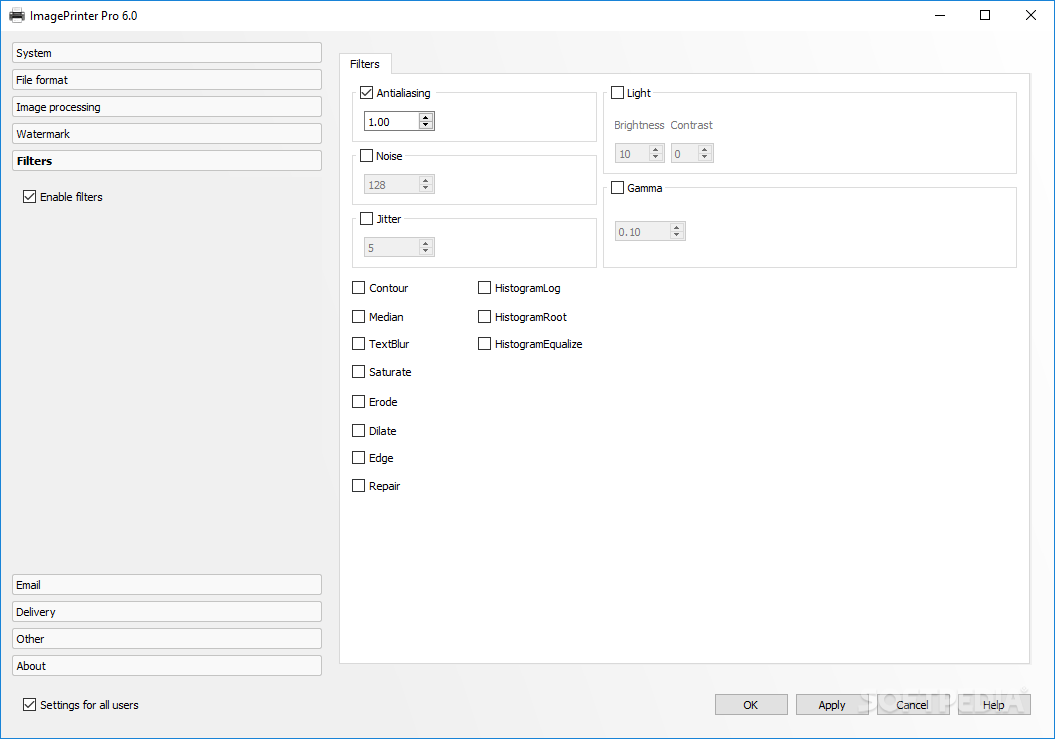Enable the Light filter checkbox

[618, 93]
